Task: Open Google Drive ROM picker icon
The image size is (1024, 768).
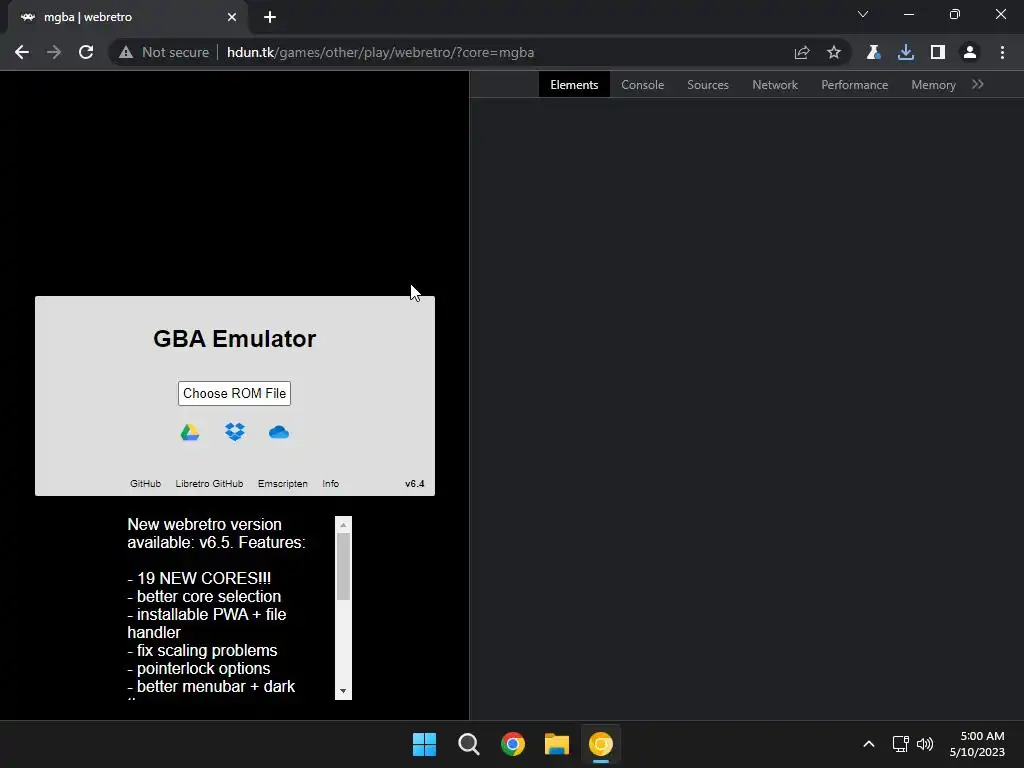Action: coord(190,432)
